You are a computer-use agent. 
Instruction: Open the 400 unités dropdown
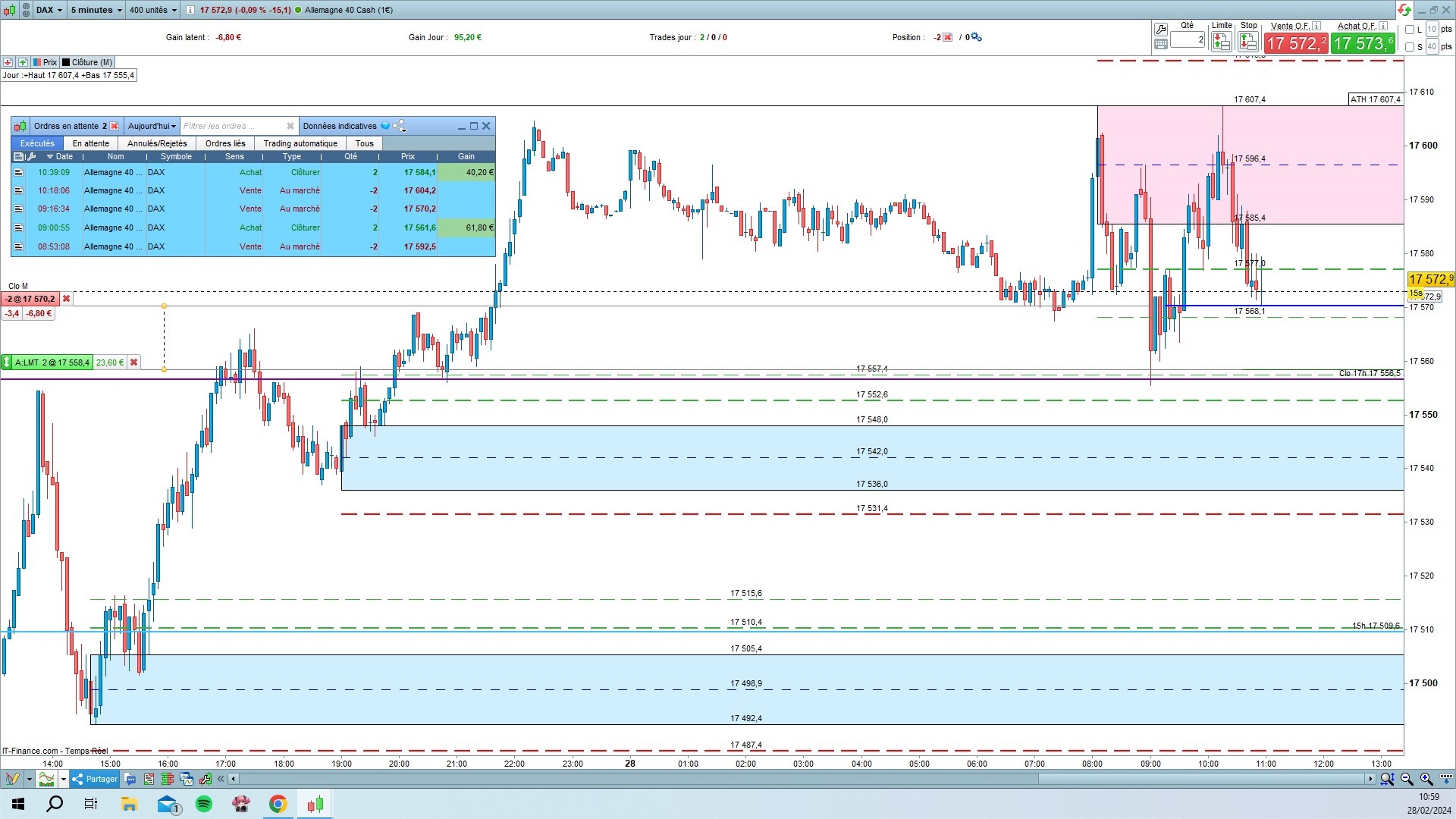coord(152,10)
